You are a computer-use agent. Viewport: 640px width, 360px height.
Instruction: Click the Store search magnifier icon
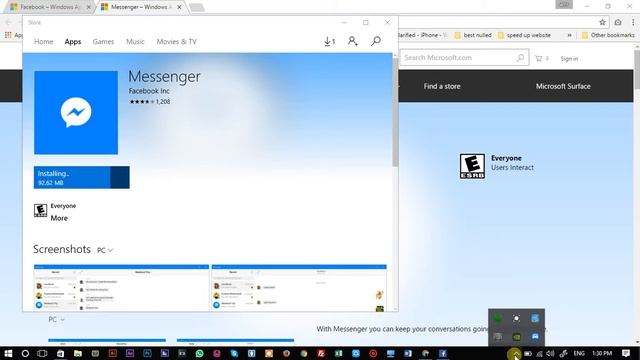click(x=376, y=41)
